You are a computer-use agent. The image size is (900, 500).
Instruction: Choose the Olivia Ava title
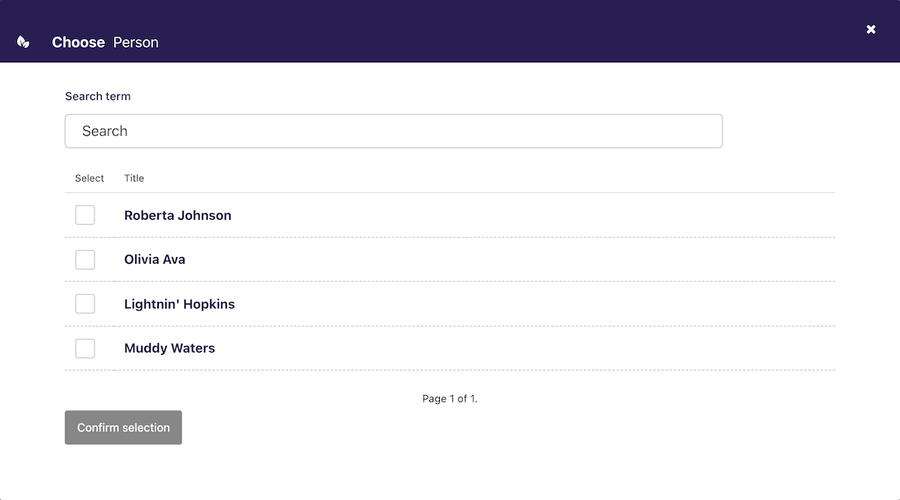(154, 259)
